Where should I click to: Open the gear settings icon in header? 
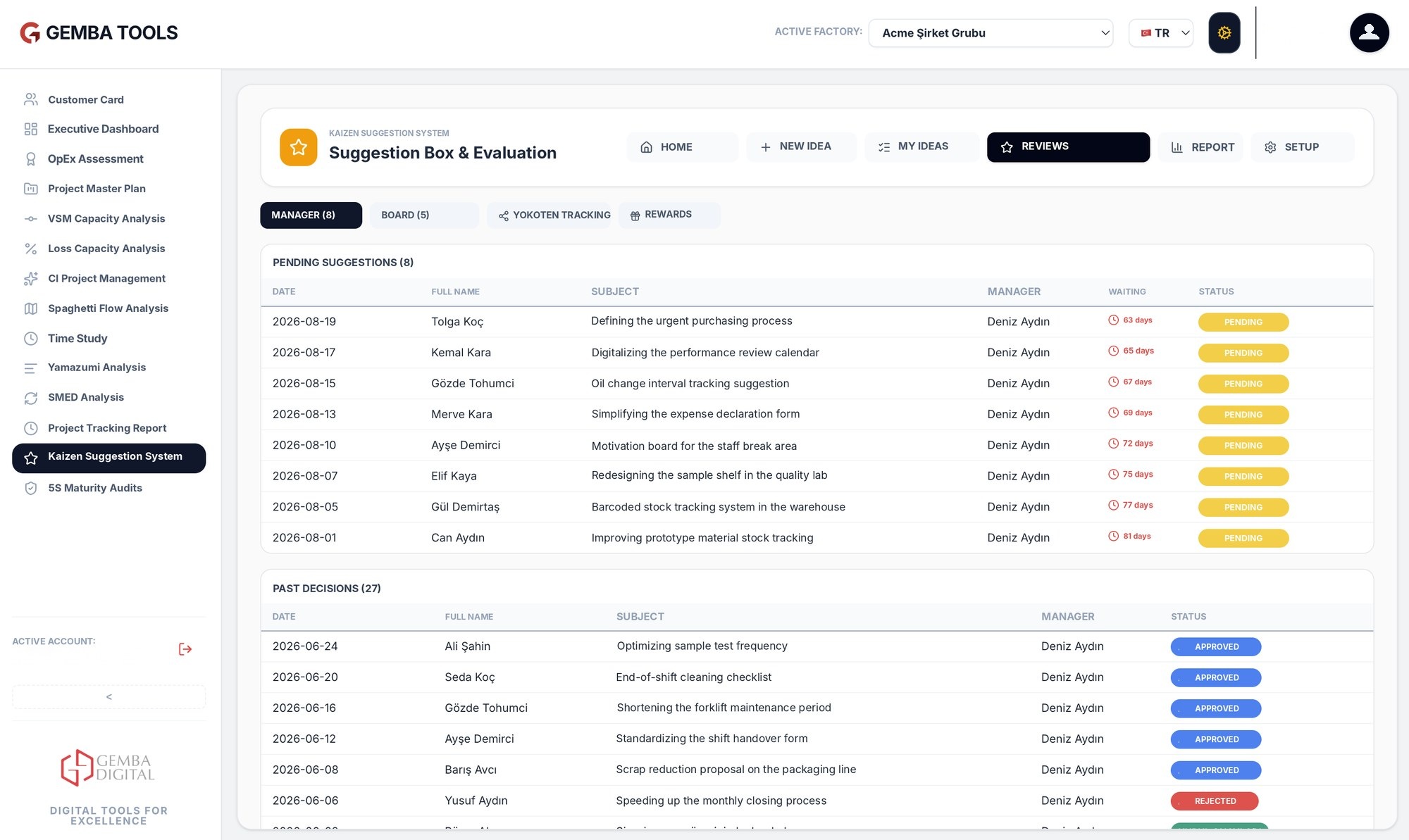pos(1224,32)
